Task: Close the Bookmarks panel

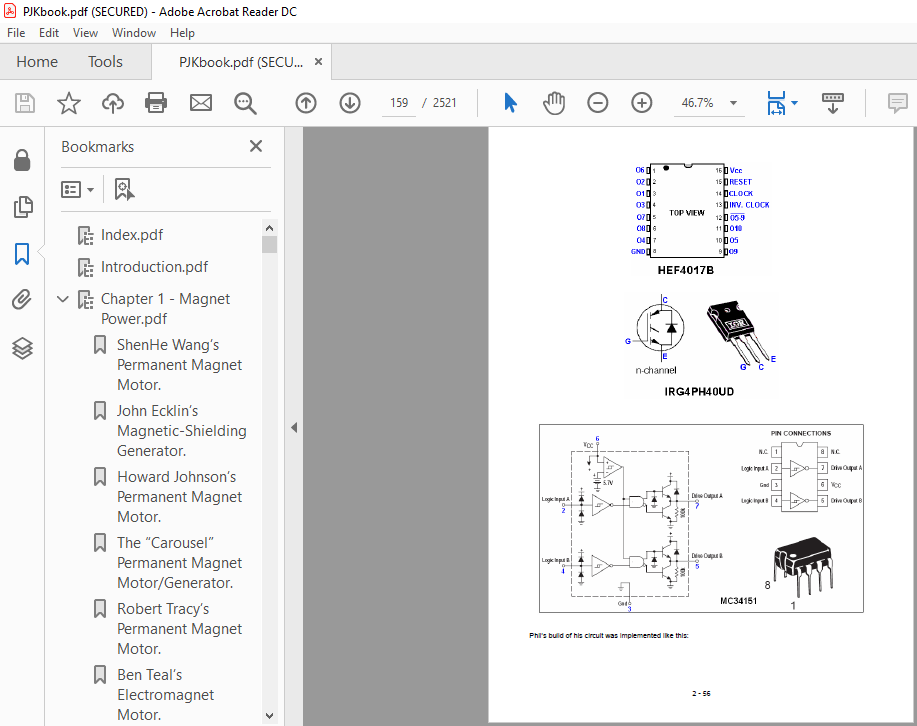Action: coord(256,146)
